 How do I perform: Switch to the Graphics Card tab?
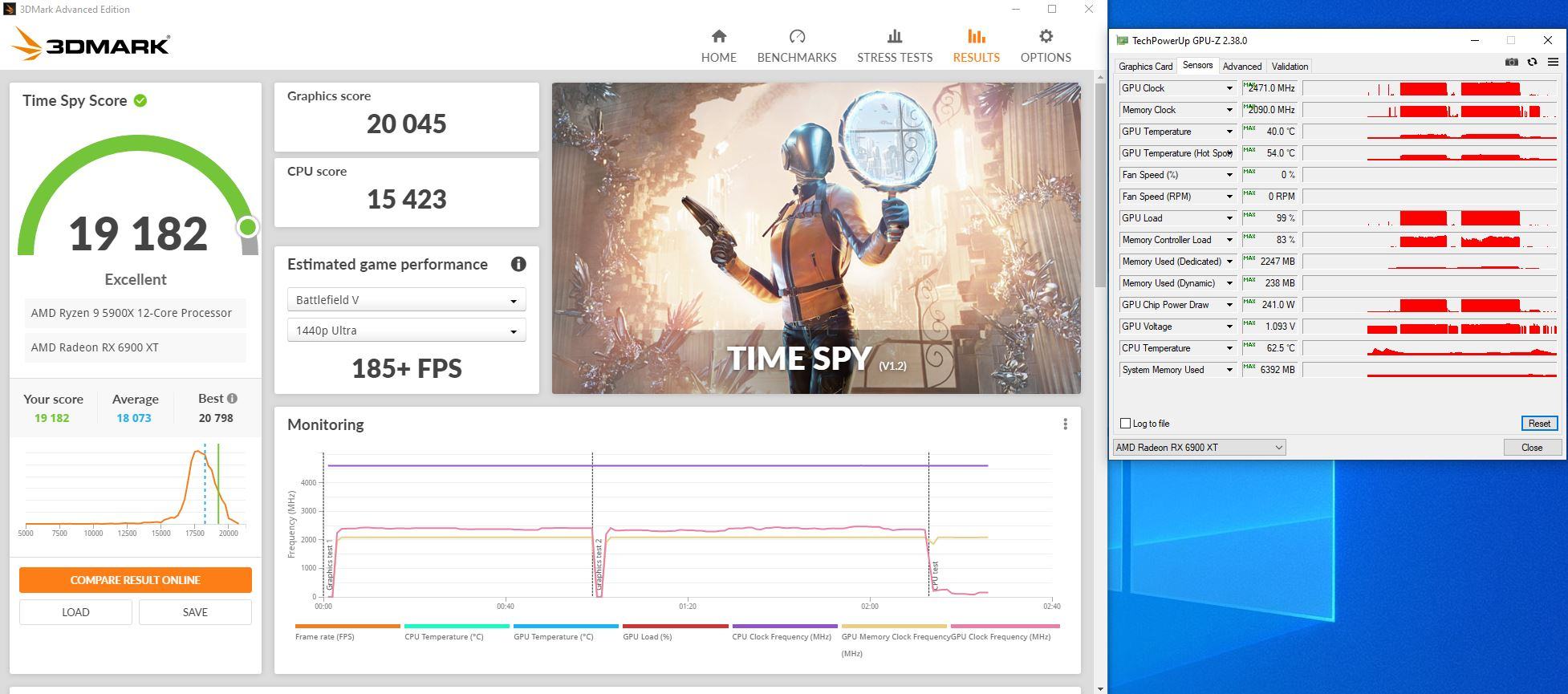pos(1145,67)
